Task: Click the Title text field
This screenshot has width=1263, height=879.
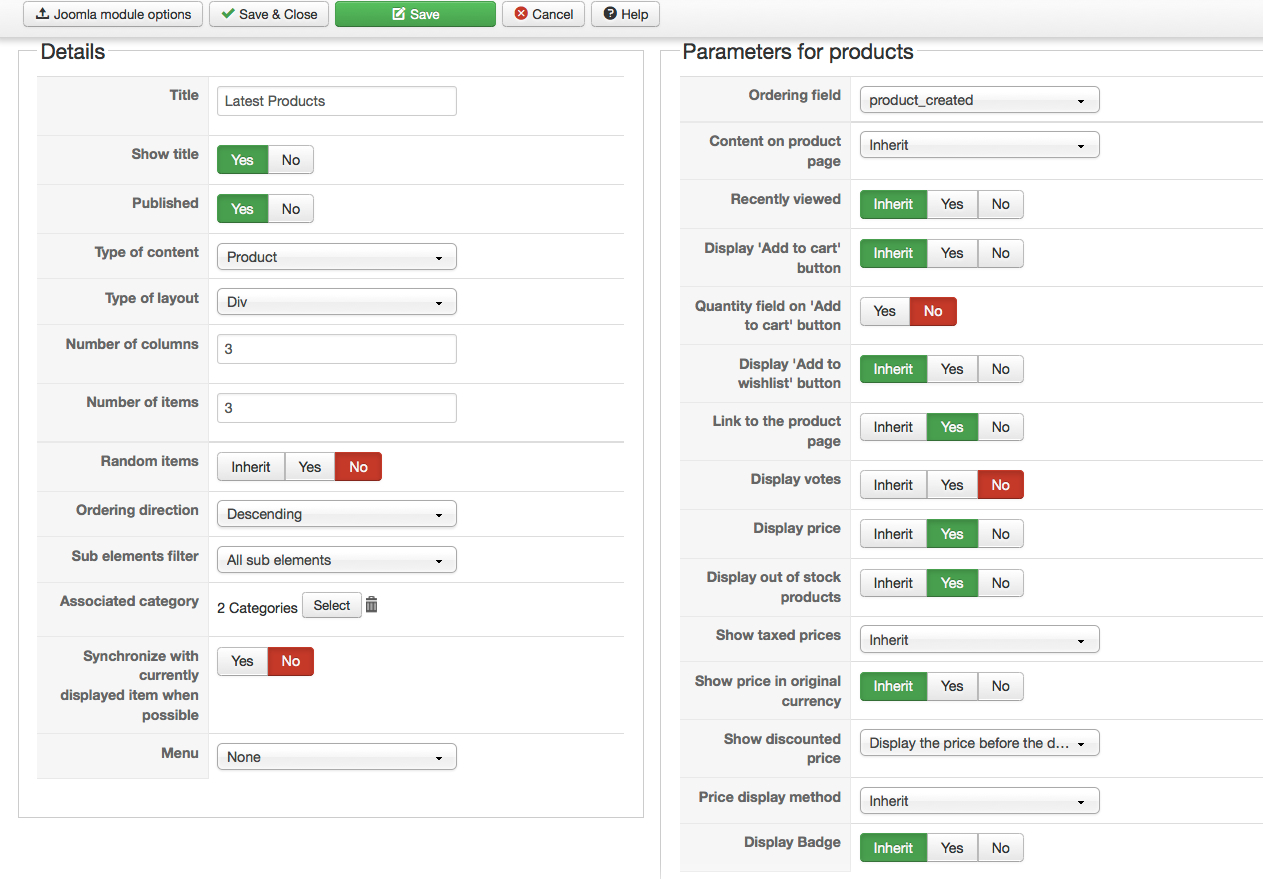Action: pos(336,101)
